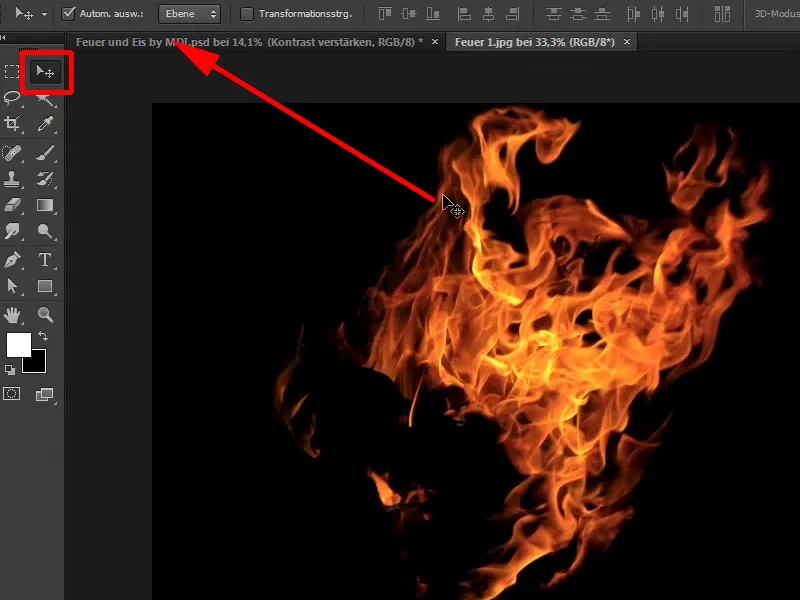Distribute left edges
Viewport: 800px width, 600px height.
click(x=633, y=14)
